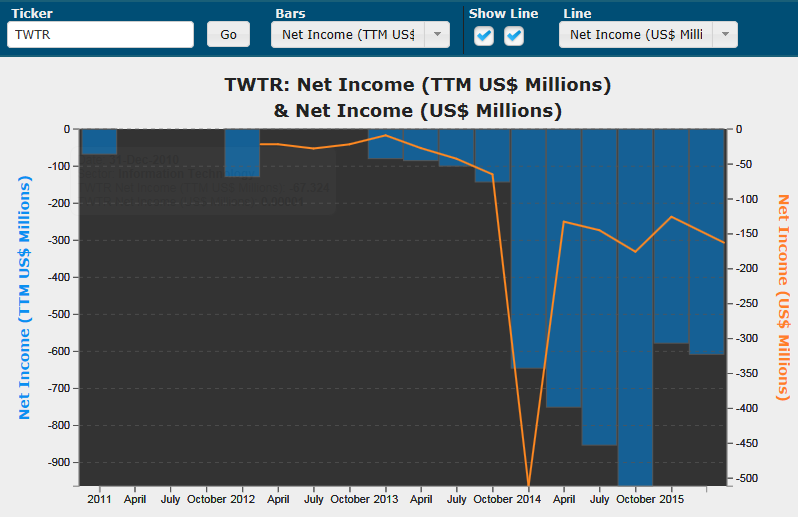The width and height of the screenshot is (798, 524).
Task: Click the chart title TWTR: Net Income
Action: click(418, 97)
